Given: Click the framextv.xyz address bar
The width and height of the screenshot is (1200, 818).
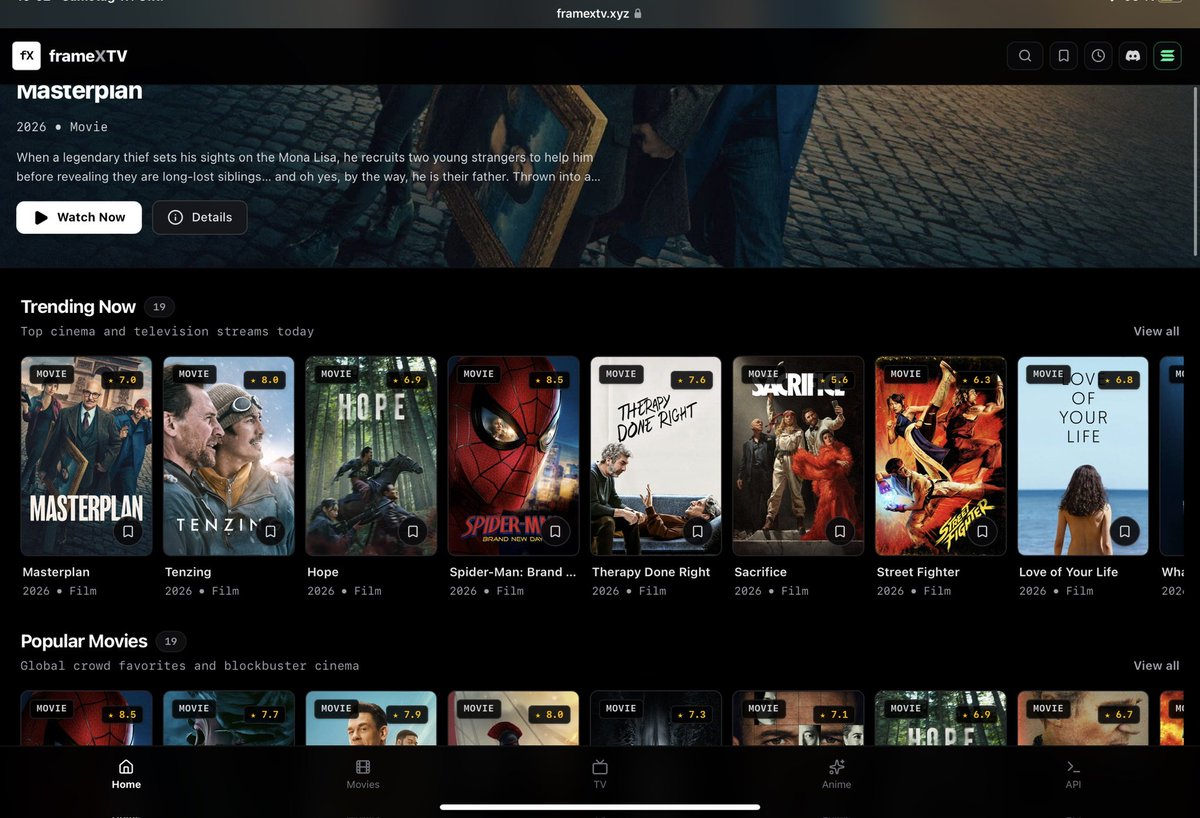Looking at the screenshot, I should pos(600,14).
